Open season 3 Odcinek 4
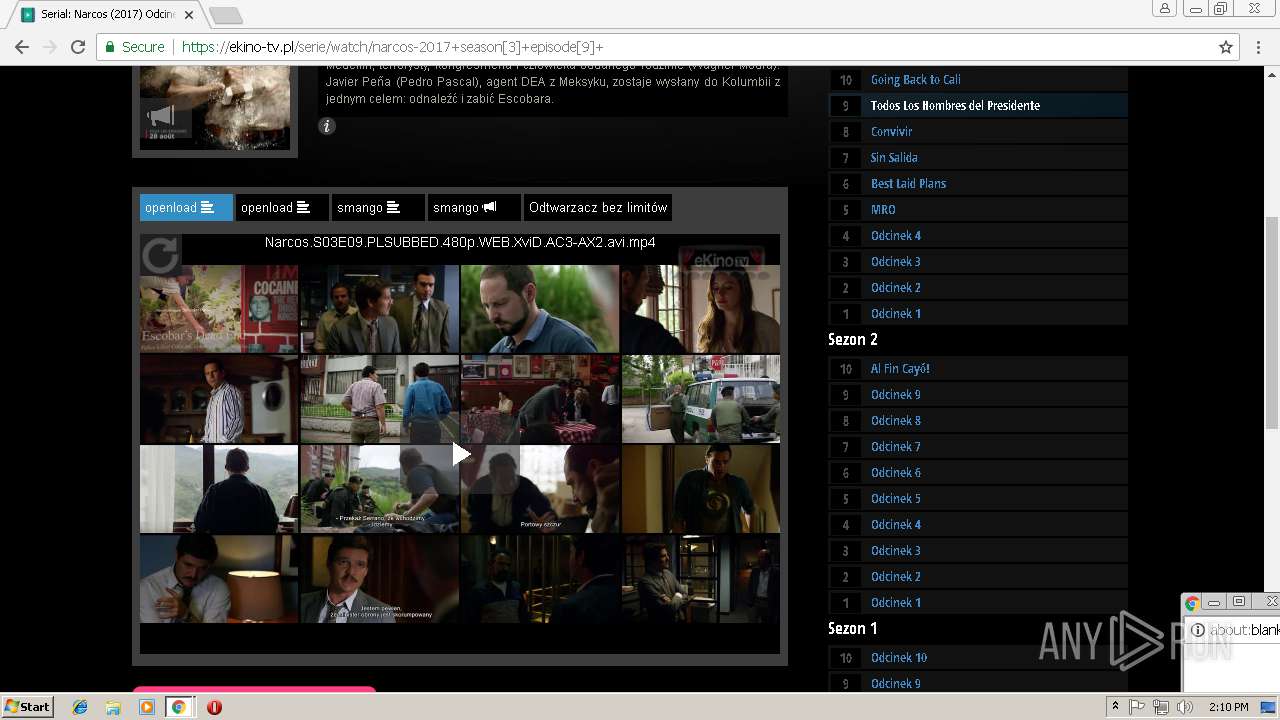Viewport: 1280px width, 720px height. (x=896, y=235)
